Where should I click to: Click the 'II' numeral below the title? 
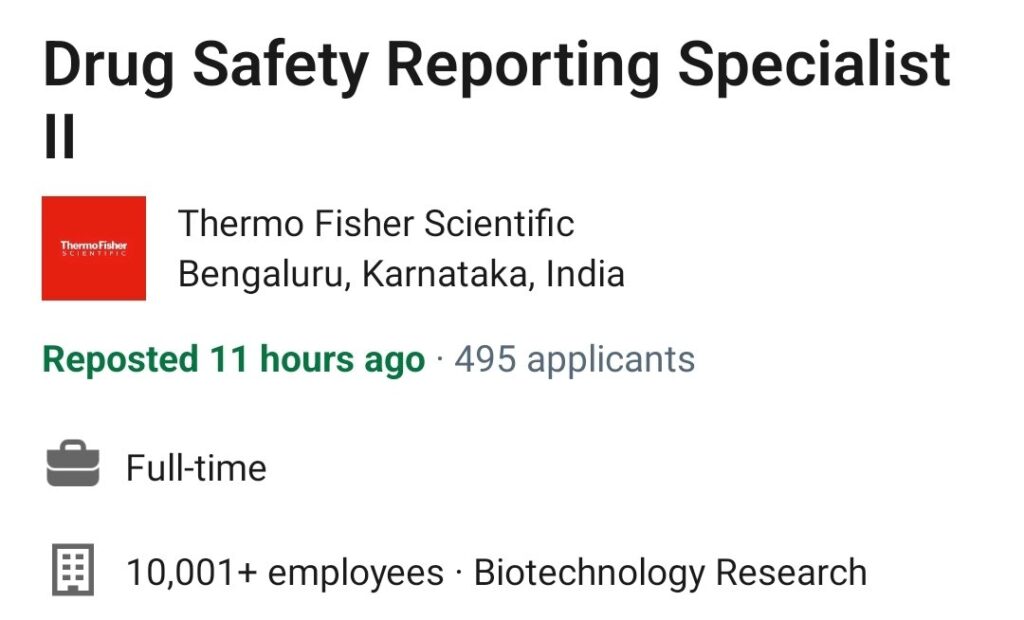pos(59,136)
